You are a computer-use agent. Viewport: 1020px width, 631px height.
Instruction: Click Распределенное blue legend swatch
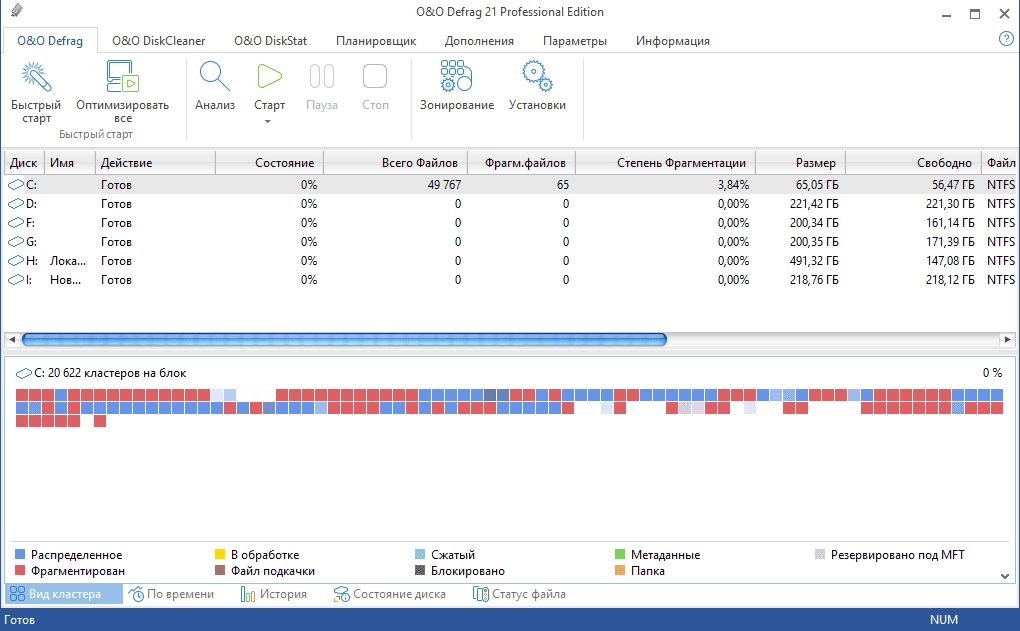20,554
